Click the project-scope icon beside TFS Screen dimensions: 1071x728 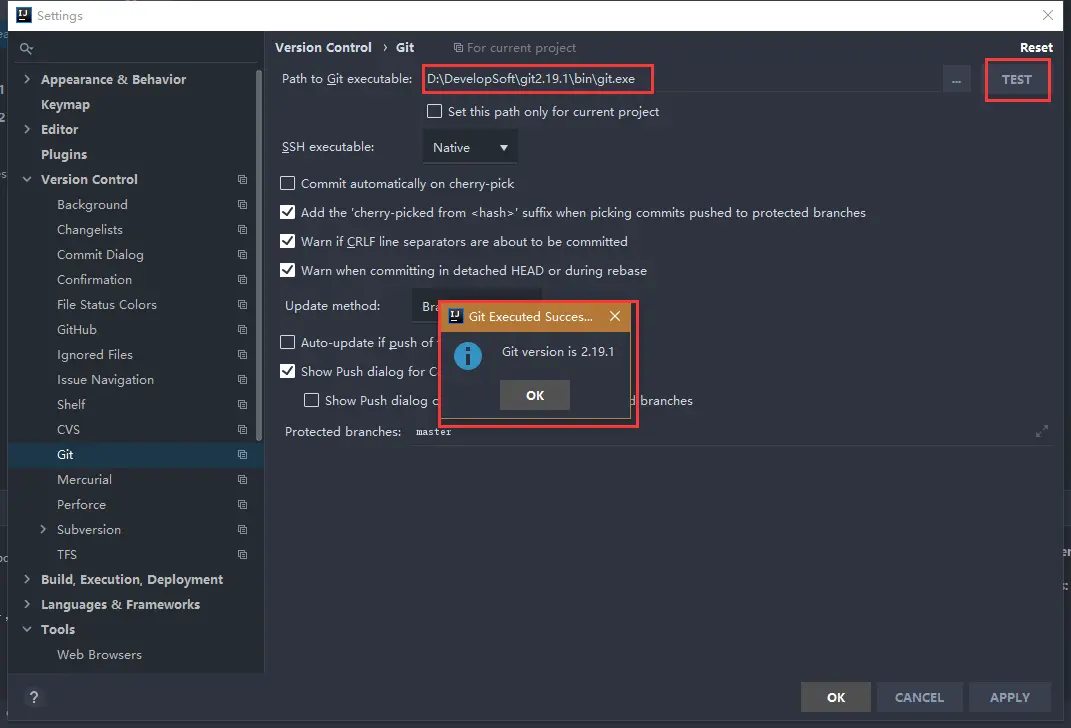(x=242, y=555)
